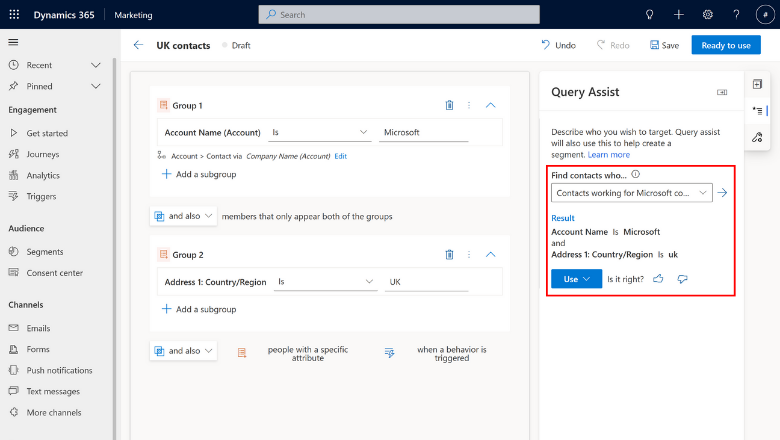The width and height of the screenshot is (780, 440).
Task: Click the lightbulb assistant icon
Action: [649, 15]
